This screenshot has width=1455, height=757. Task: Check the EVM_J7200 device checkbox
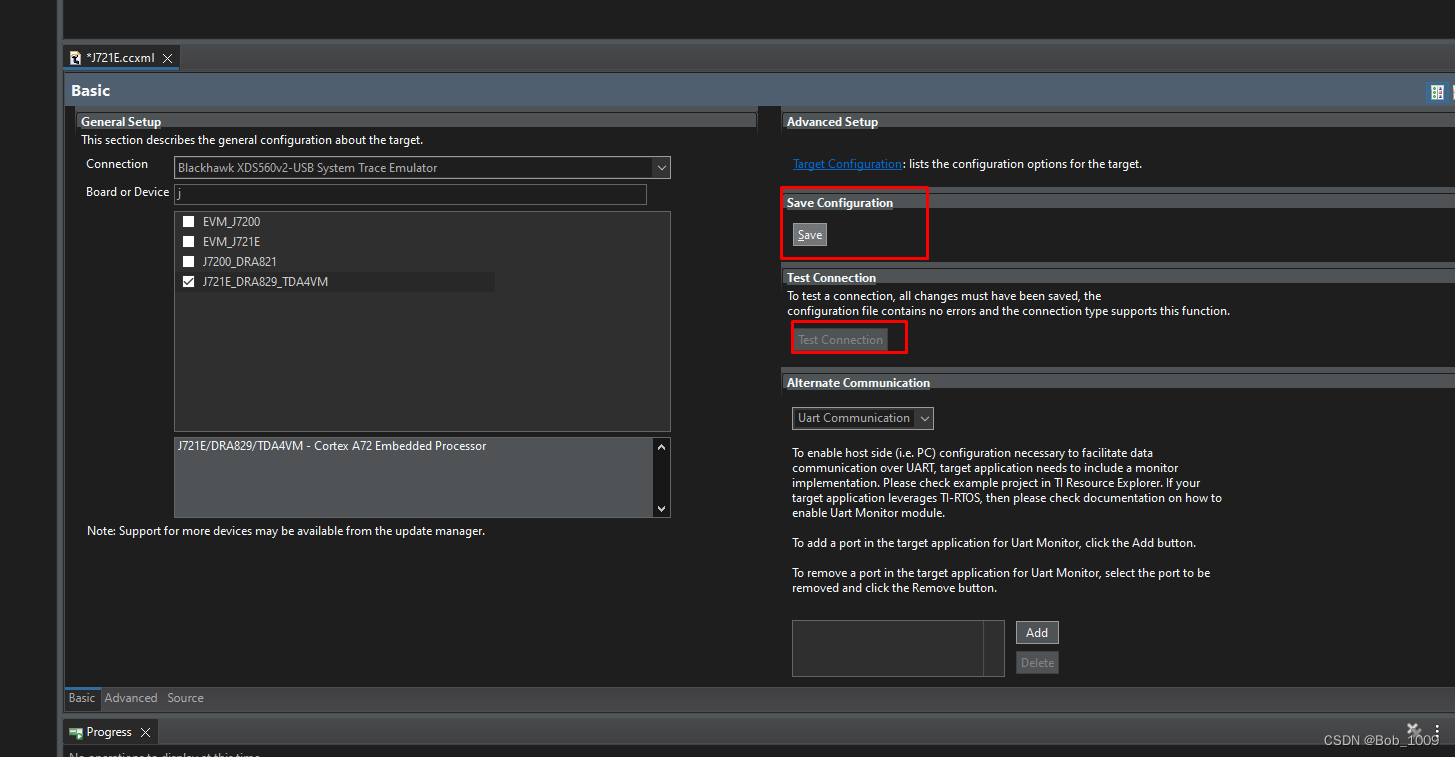(188, 222)
